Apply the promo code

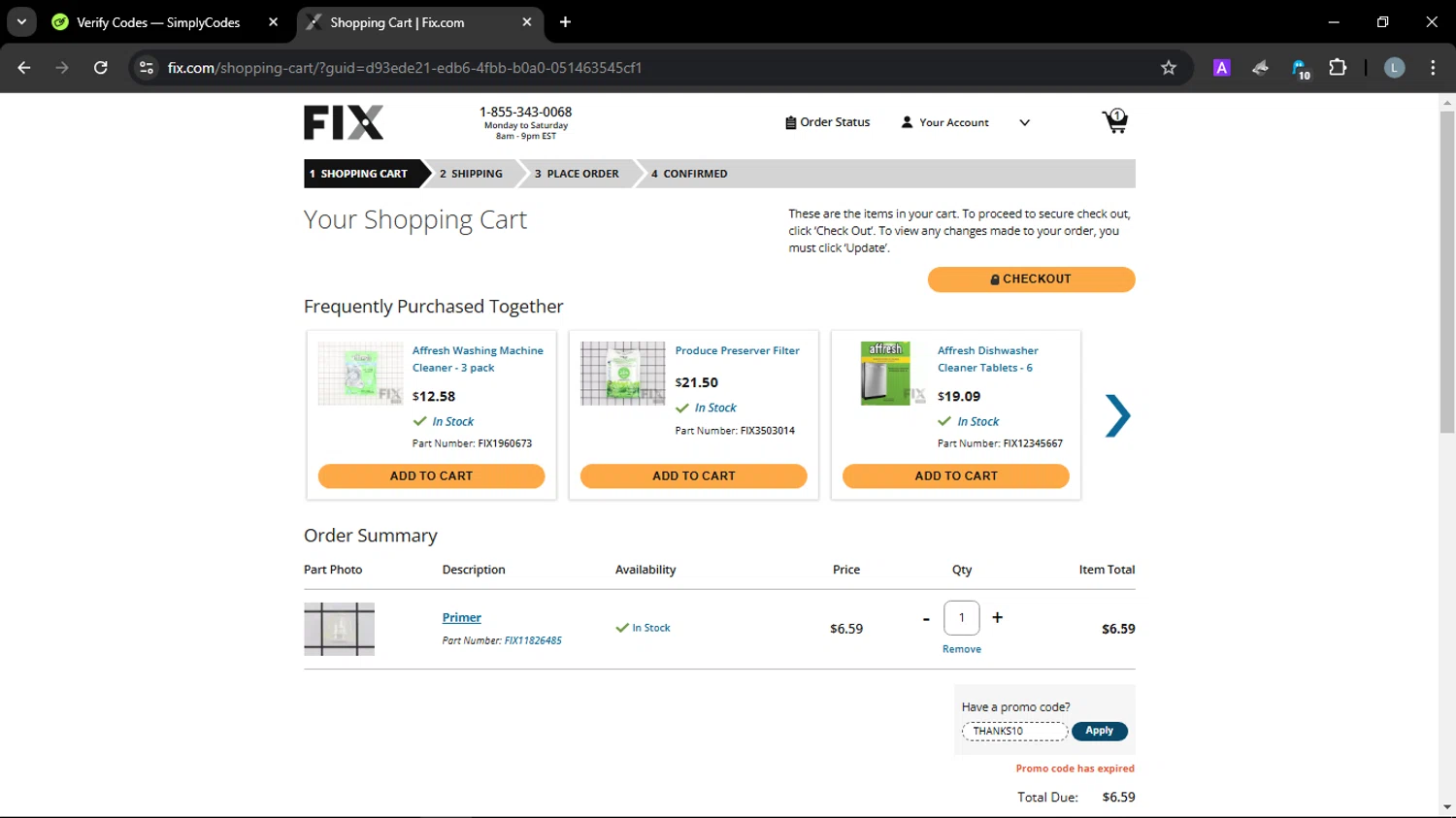[x=1100, y=732]
